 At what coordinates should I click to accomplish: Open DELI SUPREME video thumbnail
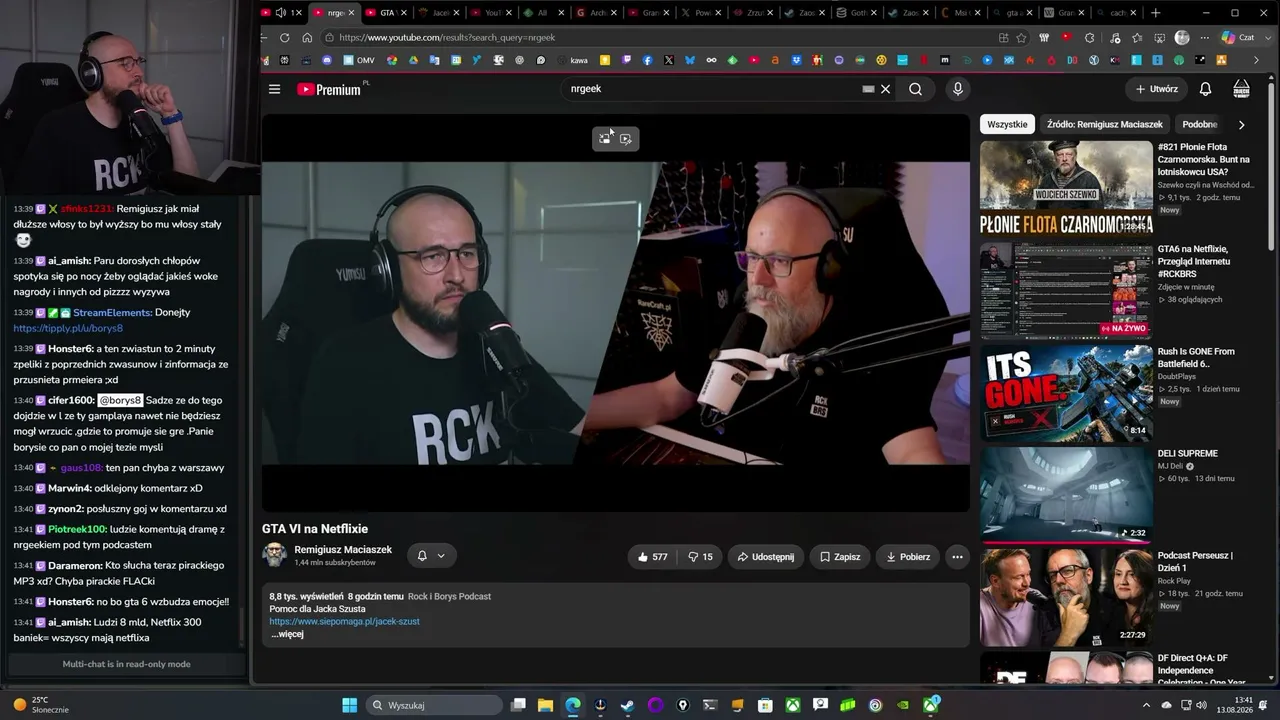(1066, 494)
